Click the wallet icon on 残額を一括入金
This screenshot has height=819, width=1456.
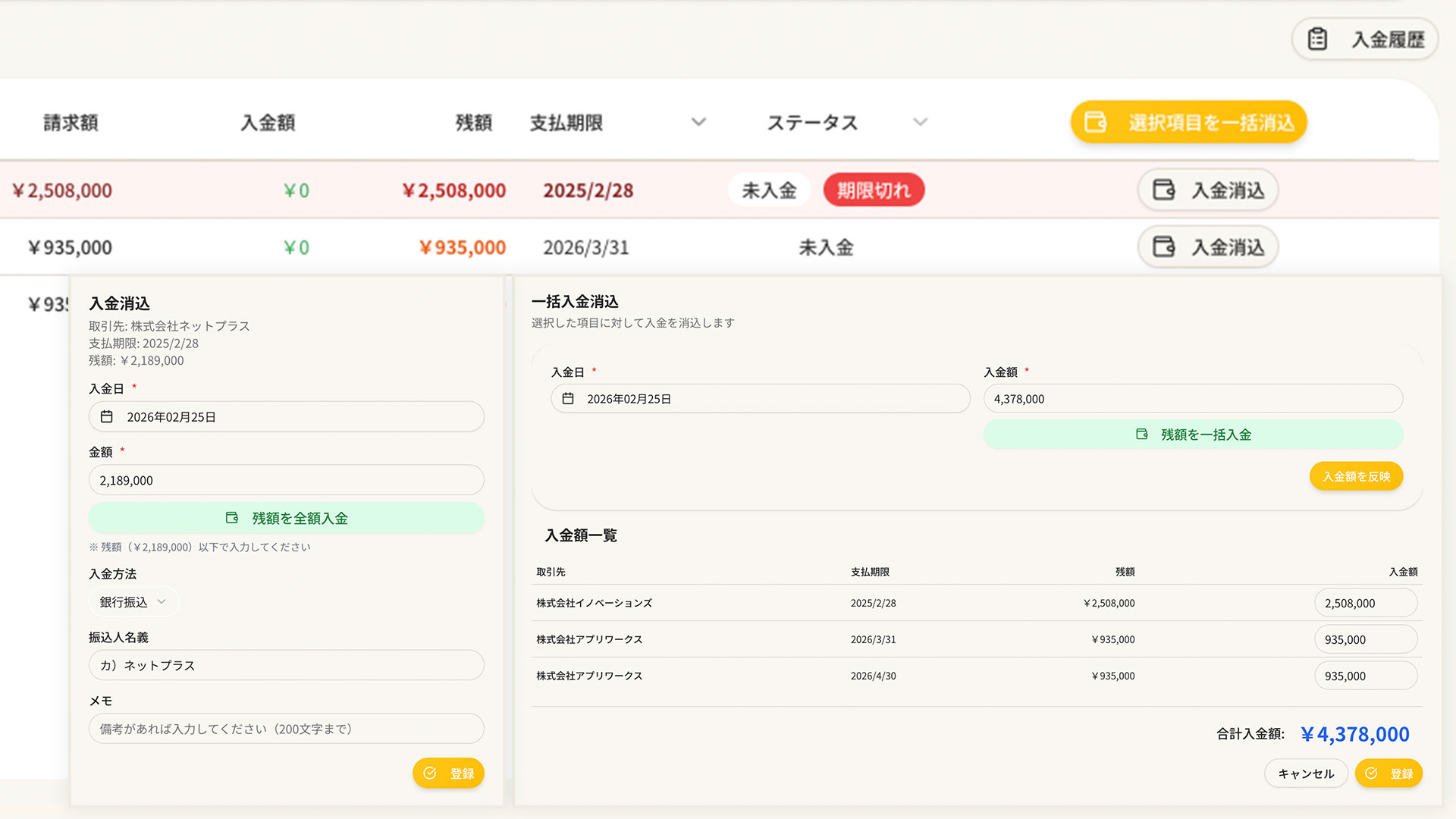coord(1142,435)
